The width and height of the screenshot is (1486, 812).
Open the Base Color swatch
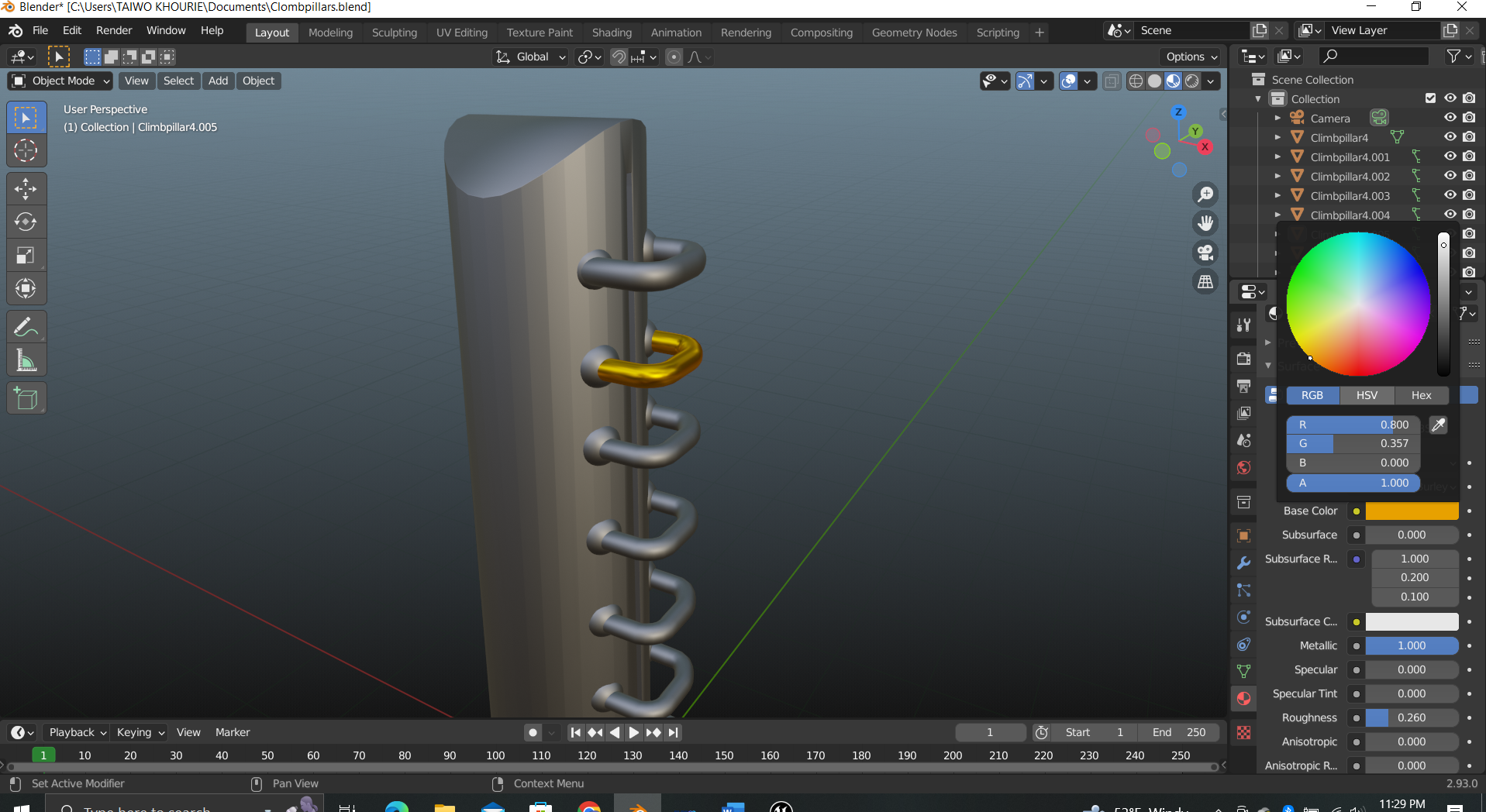(1412, 511)
